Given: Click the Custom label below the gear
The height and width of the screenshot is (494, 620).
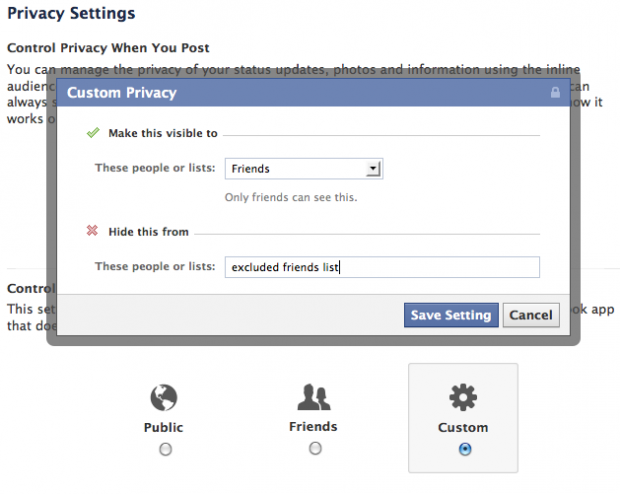Looking at the screenshot, I should coord(463,428).
